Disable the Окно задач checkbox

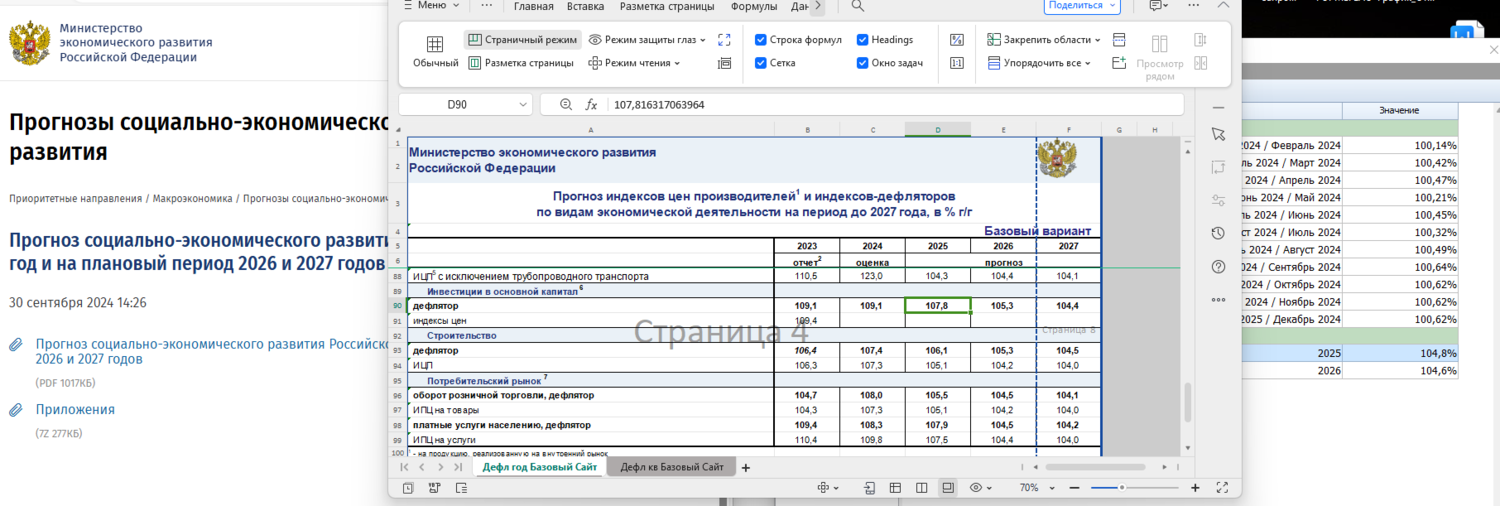862,63
